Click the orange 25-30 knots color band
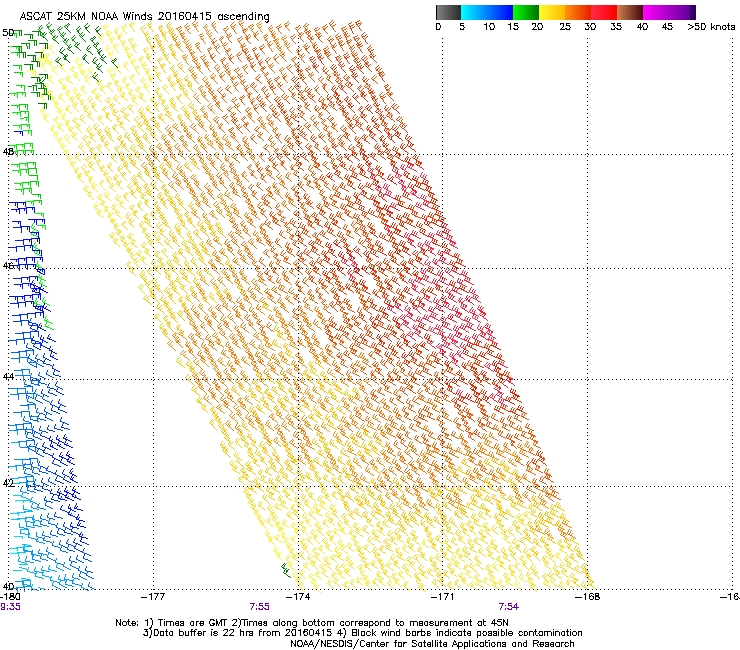The width and height of the screenshot is (740, 650). (578, 12)
